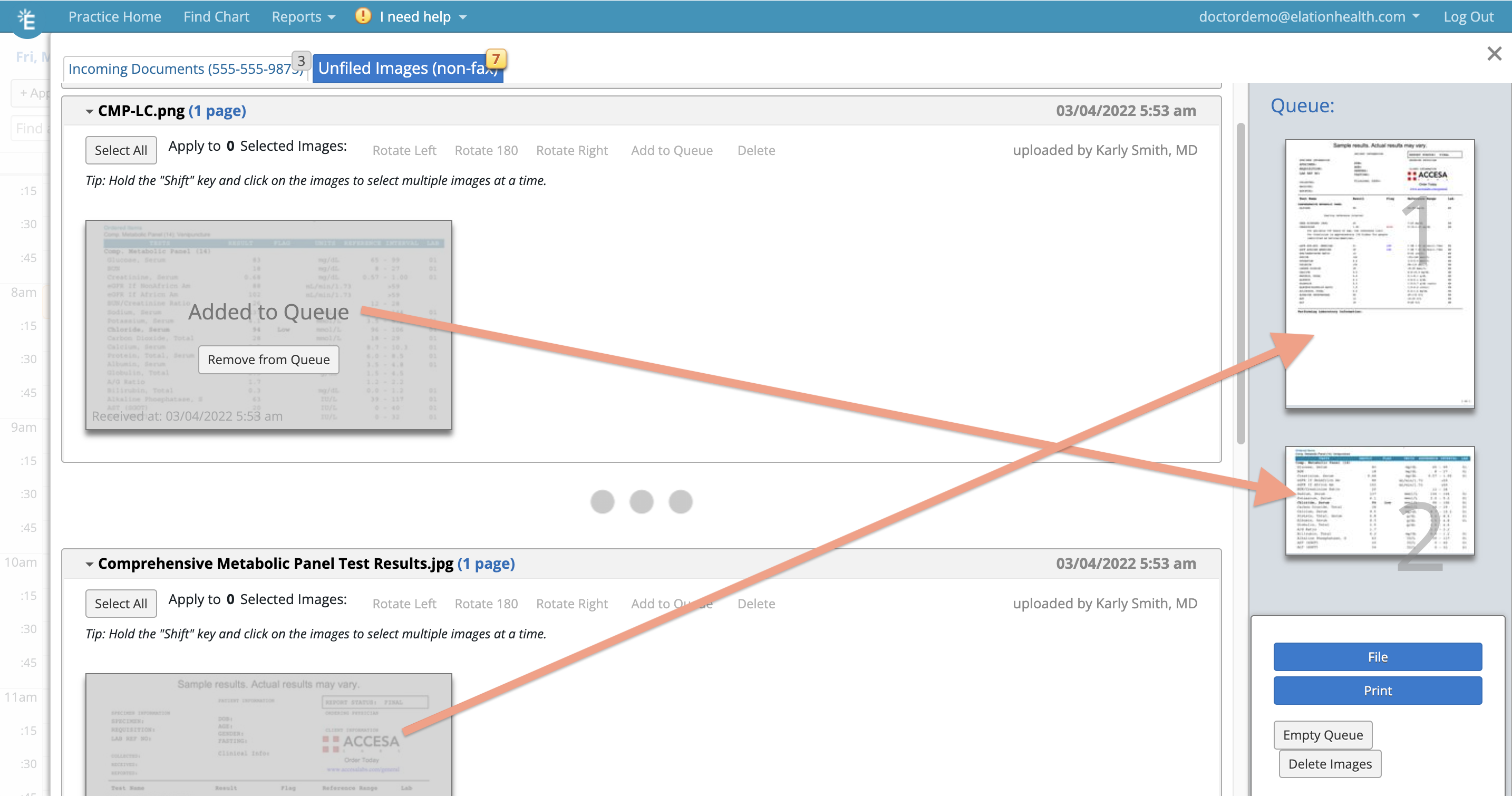Click Remove from Queue button

pos(268,359)
